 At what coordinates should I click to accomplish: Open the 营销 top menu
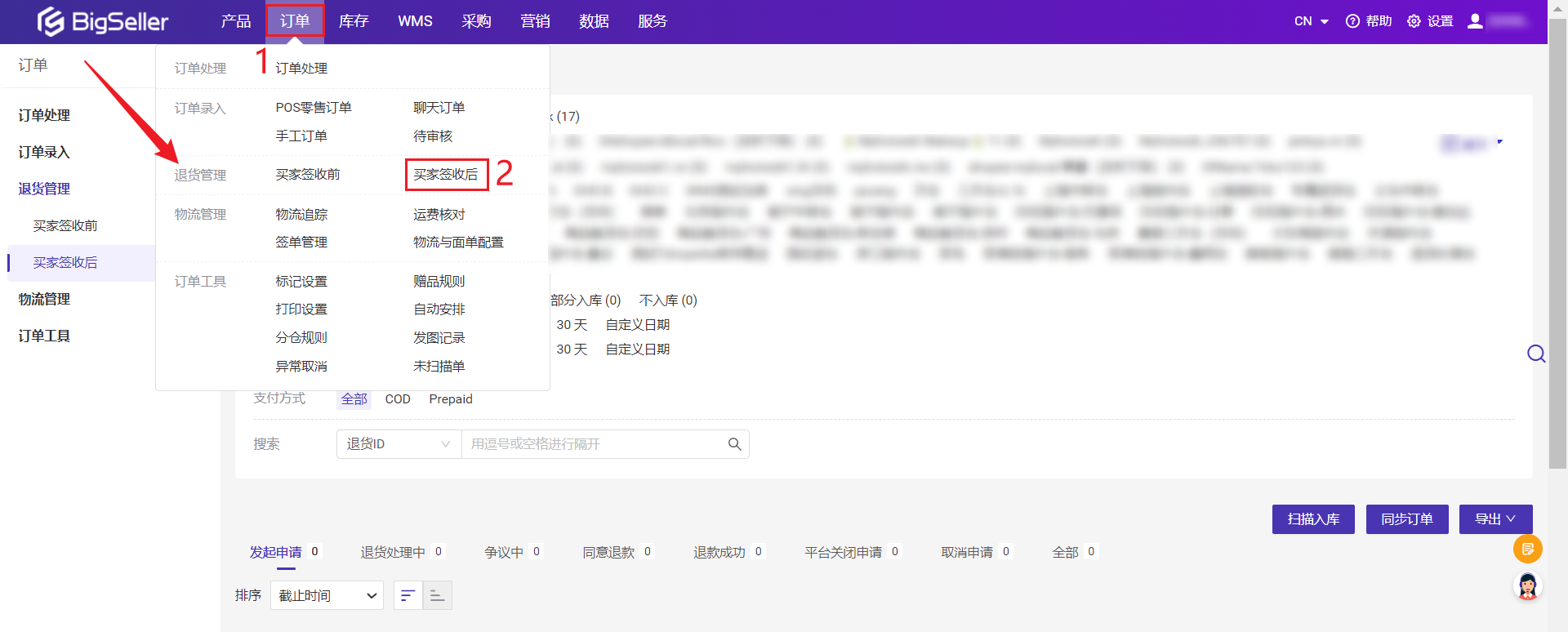coord(535,21)
